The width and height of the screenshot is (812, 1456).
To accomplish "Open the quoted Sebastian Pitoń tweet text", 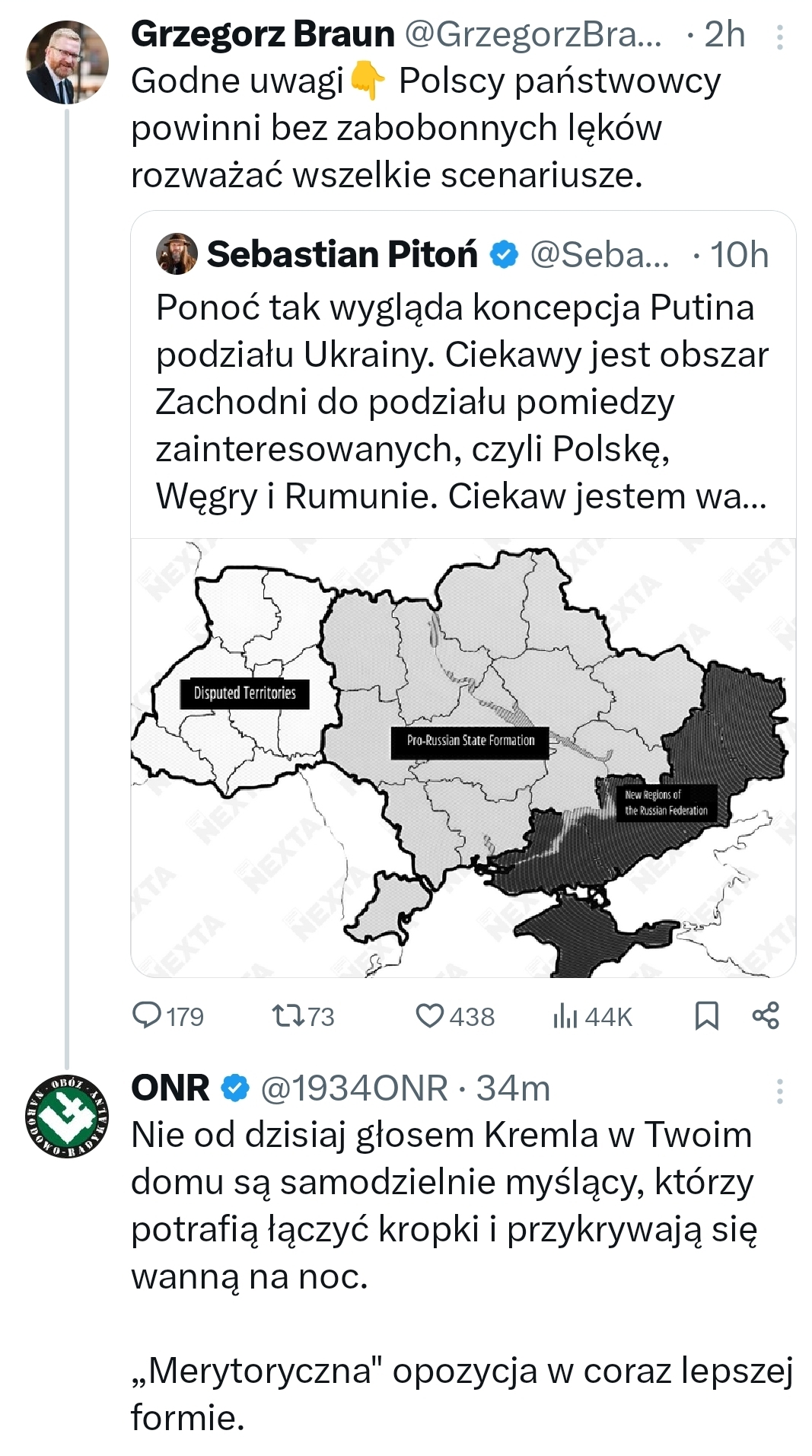I will tap(461, 402).
